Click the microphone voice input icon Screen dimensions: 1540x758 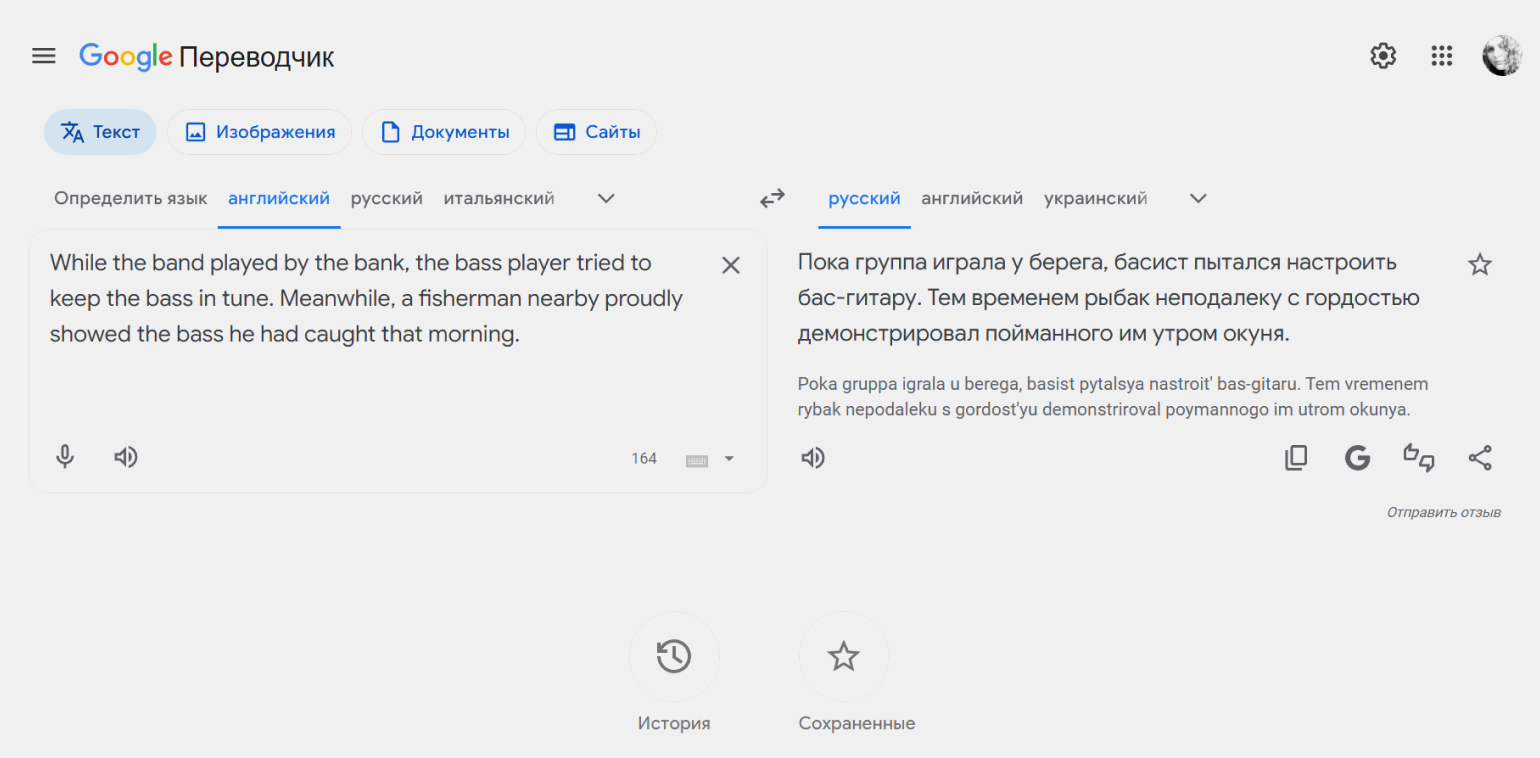click(65, 457)
